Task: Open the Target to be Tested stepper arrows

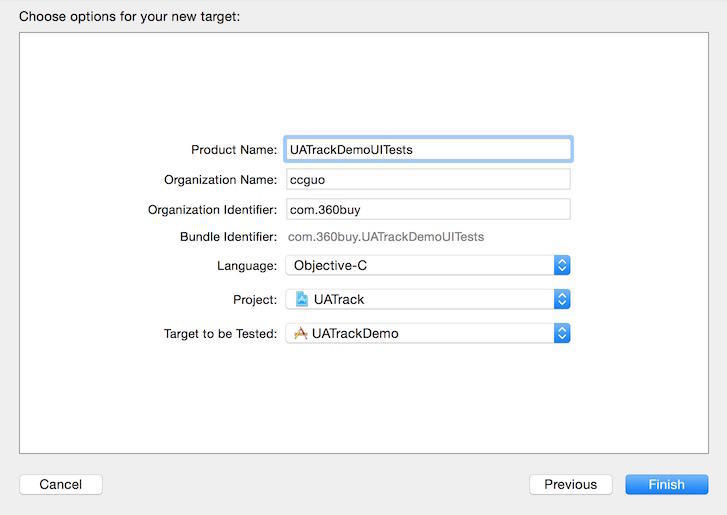Action: (x=562, y=333)
